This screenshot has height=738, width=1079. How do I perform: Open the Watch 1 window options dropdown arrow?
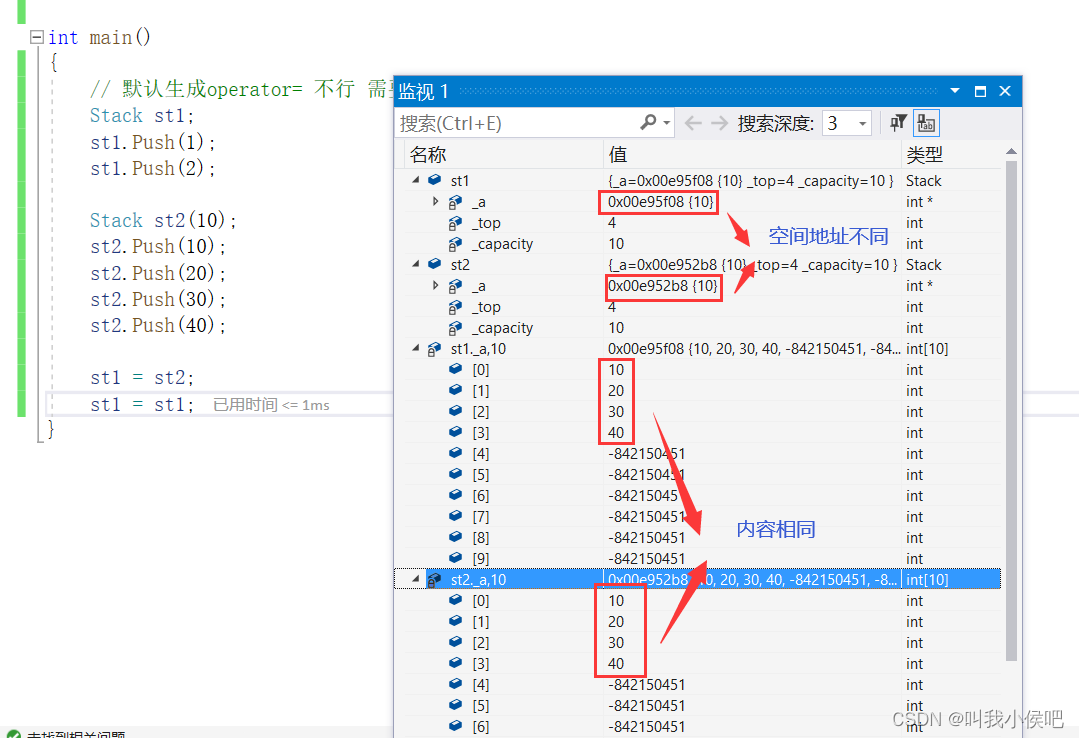pos(955,91)
